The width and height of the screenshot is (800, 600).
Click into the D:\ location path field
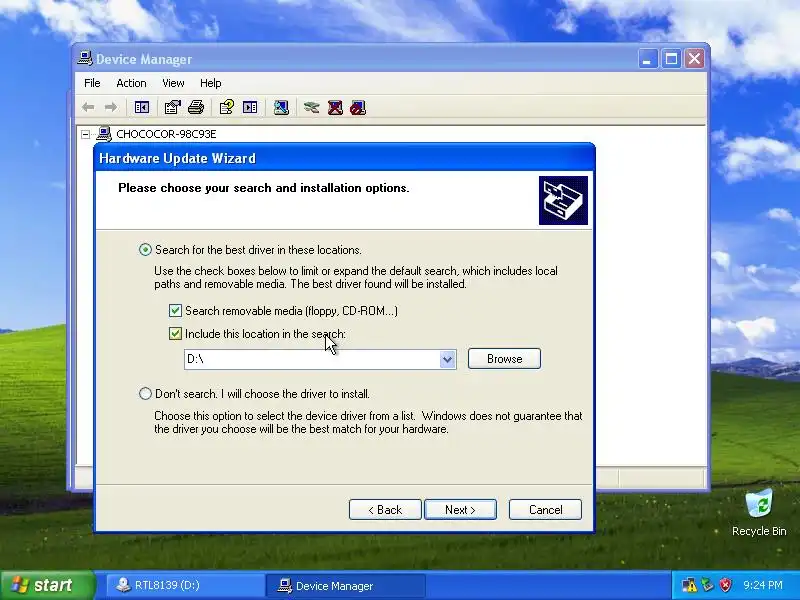coord(312,359)
